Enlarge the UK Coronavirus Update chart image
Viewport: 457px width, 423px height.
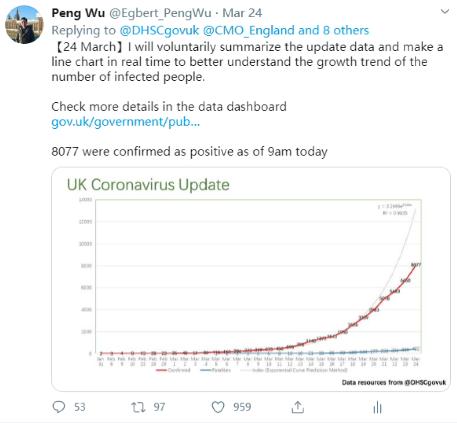(251, 279)
